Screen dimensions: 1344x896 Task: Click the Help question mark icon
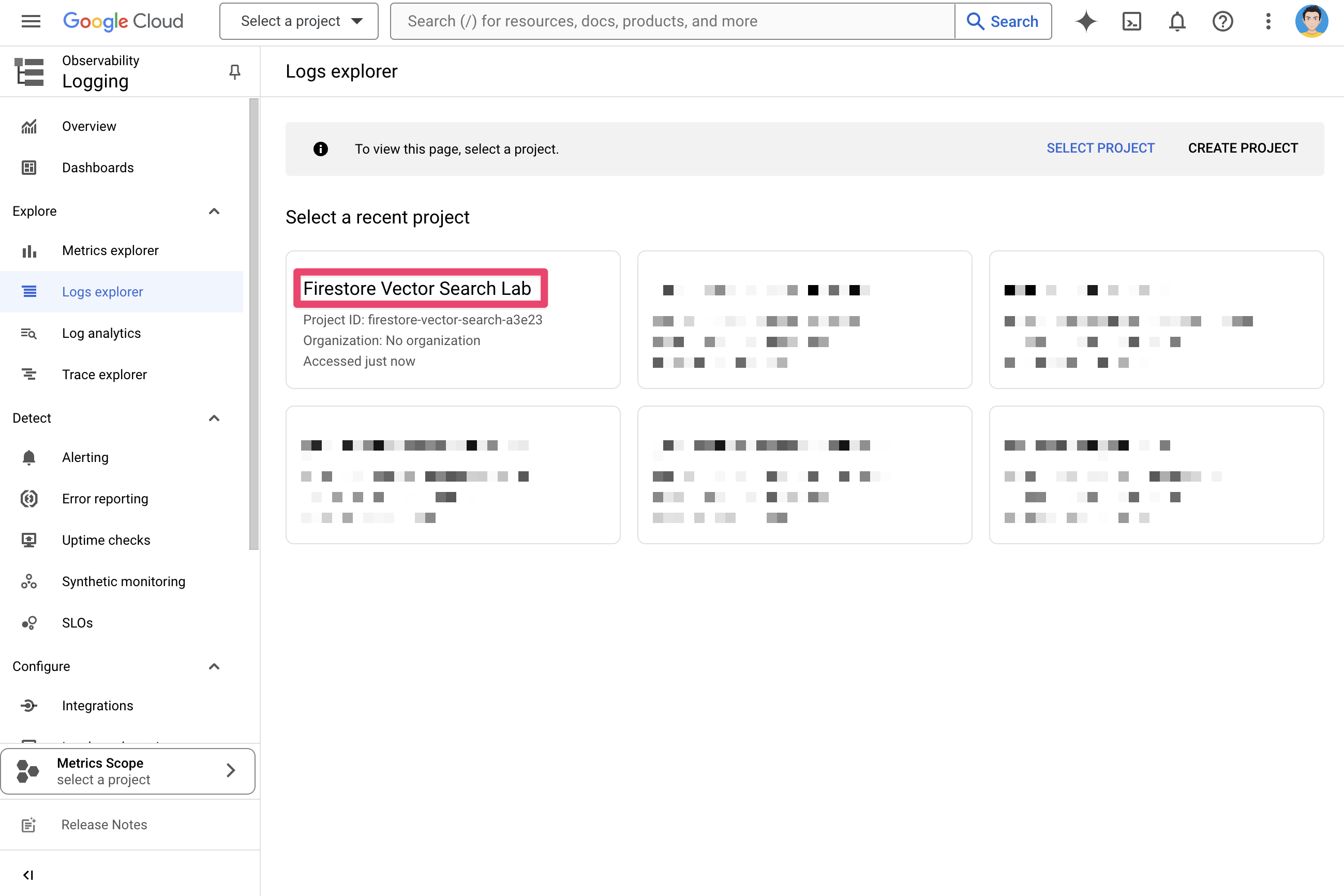point(1223,21)
